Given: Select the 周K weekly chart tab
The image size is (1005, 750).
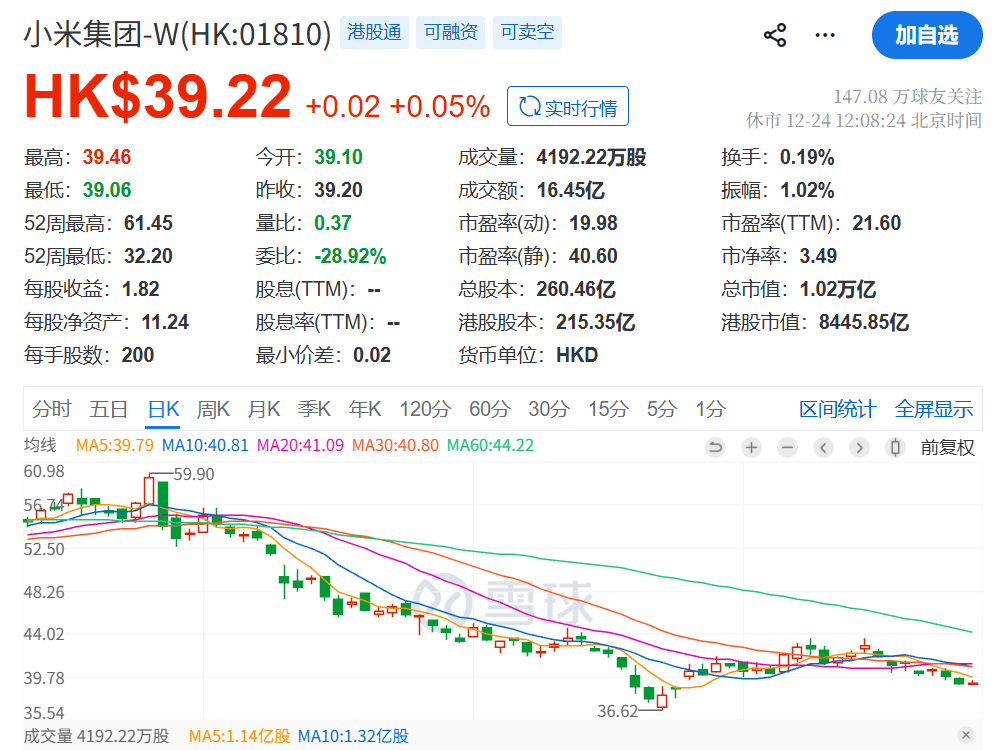Looking at the screenshot, I should coord(213,409).
